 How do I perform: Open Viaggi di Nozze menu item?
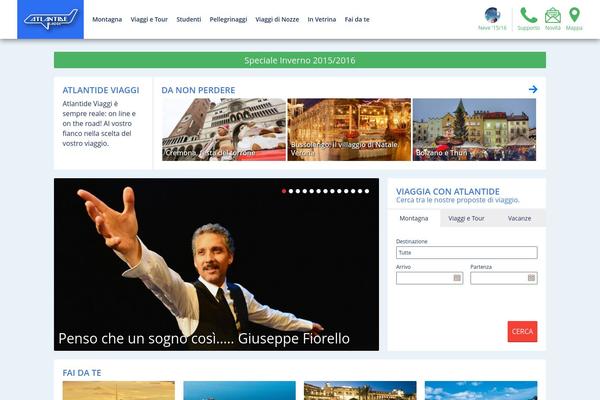277,20
